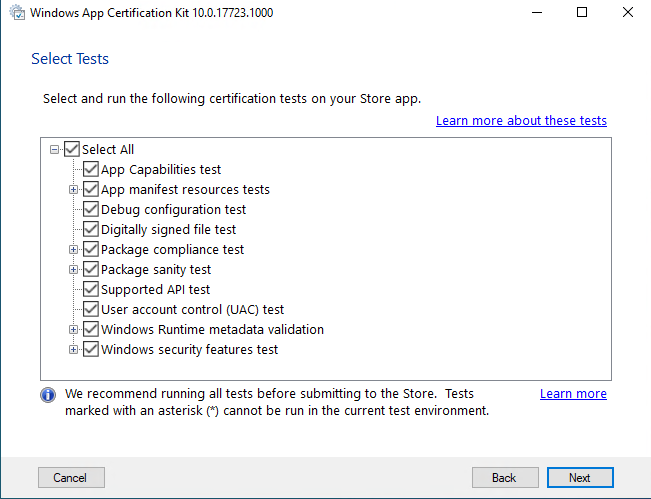Disable the Debug configuration test checkbox
Viewport: 651px width, 499px height.
click(91, 209)
